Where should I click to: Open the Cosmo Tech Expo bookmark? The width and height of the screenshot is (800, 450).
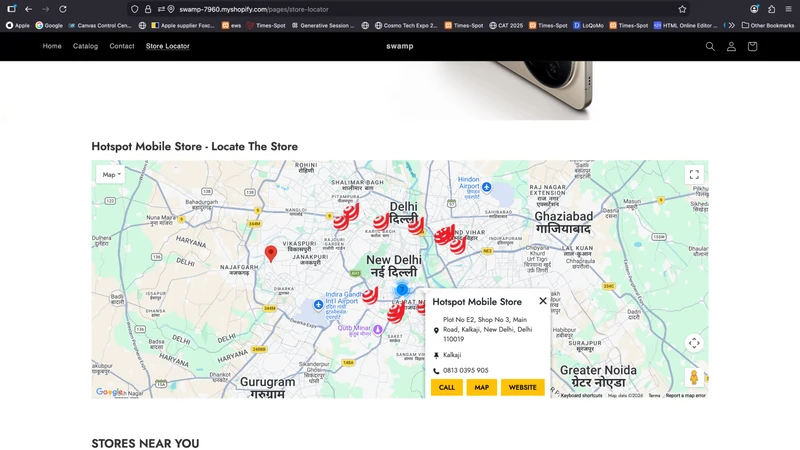coord(406,25)
